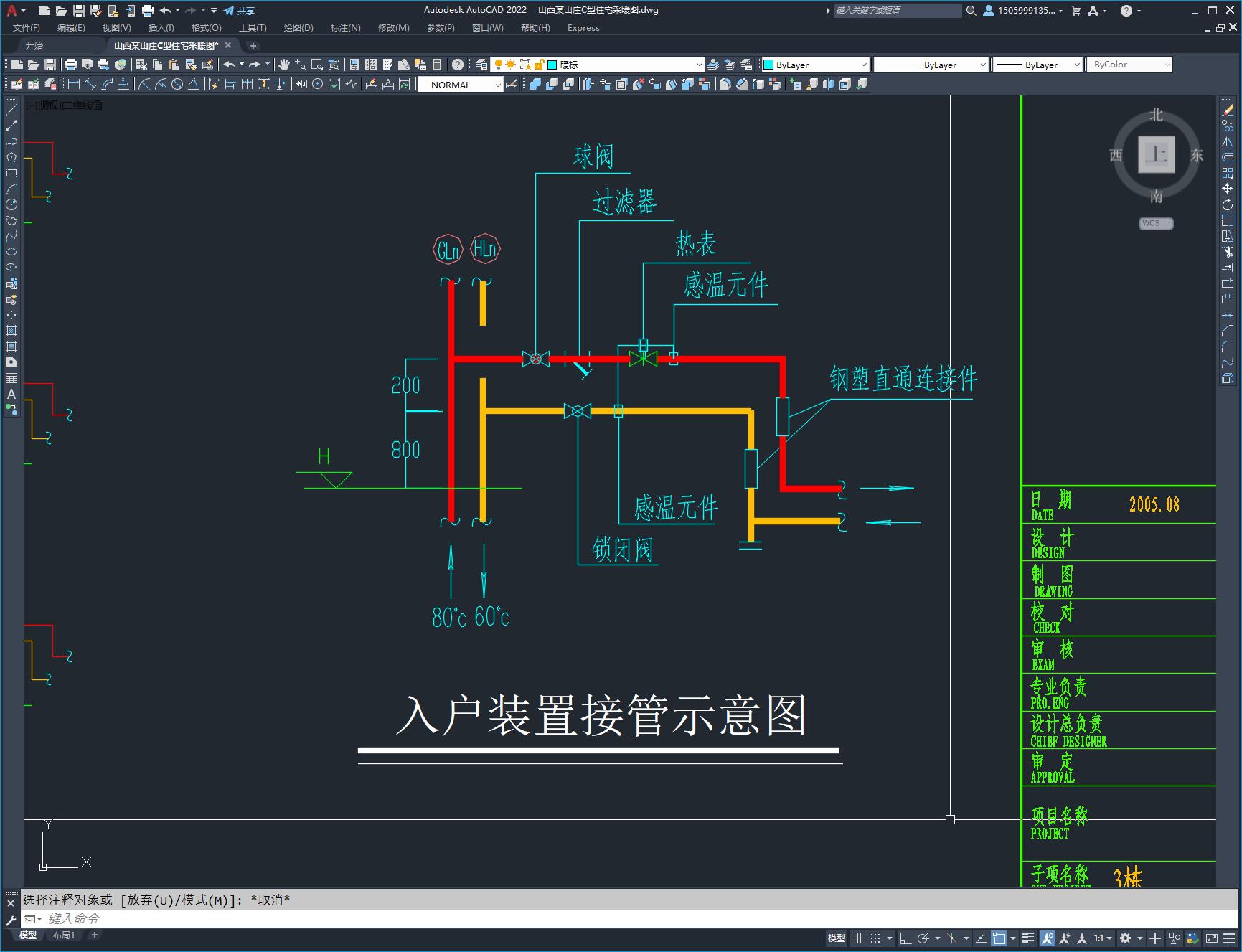Select the Rectangle draw tool
The image size is (1242, 952).
click(11, 173)
